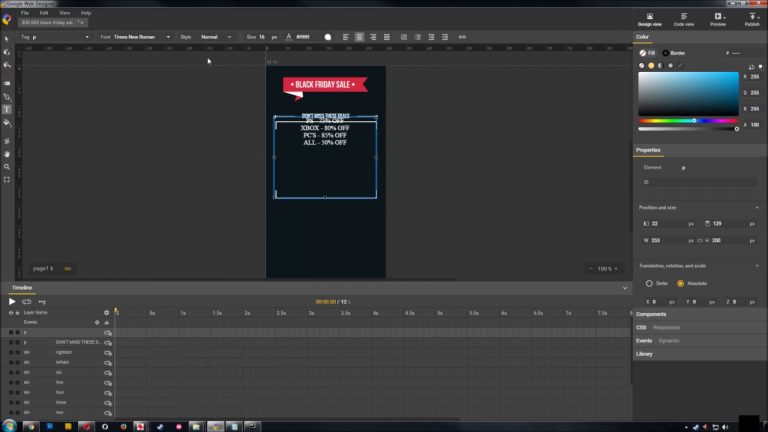This screenshot has width=768, height=432.
Task: Click inside the color picker field
Action: tap(688, 94)
